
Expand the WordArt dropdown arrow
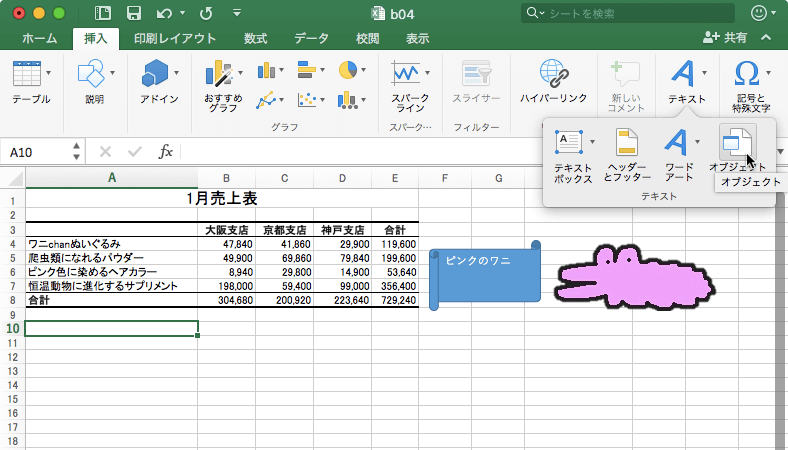(x=697, y=142)
